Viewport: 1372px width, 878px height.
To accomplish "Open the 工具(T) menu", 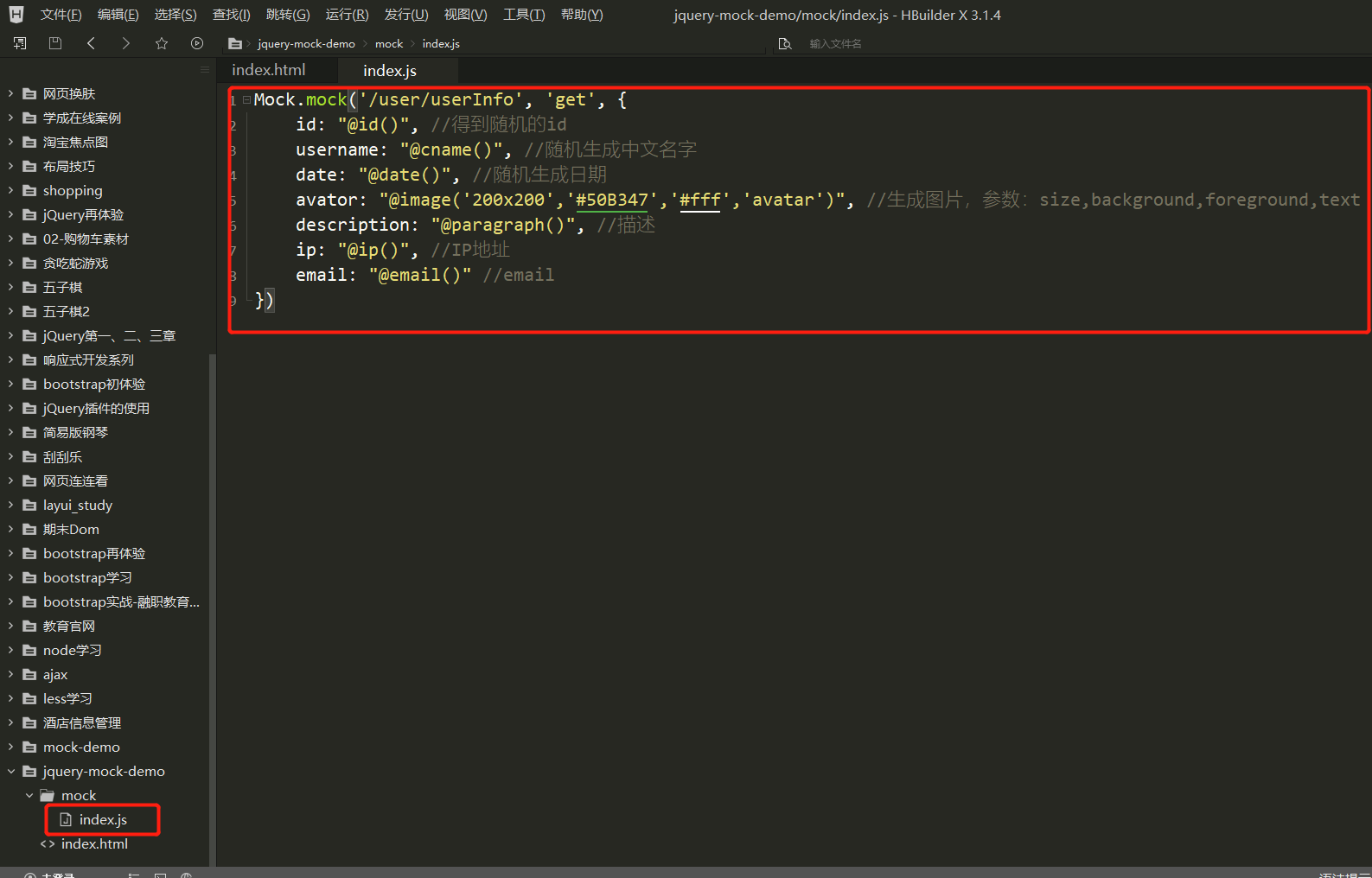I will (x=524, y=15).
